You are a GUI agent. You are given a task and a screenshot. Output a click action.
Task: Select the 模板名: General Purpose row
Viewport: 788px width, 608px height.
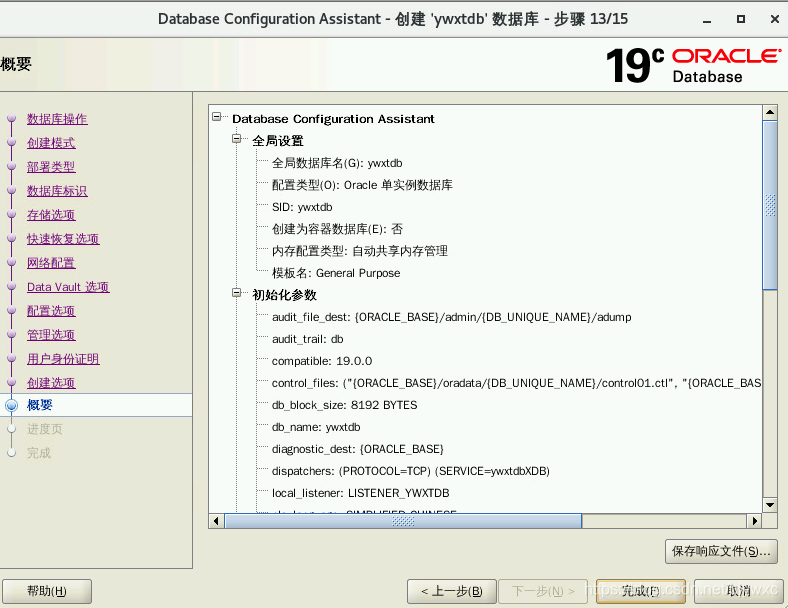click(x=336, y=273)
